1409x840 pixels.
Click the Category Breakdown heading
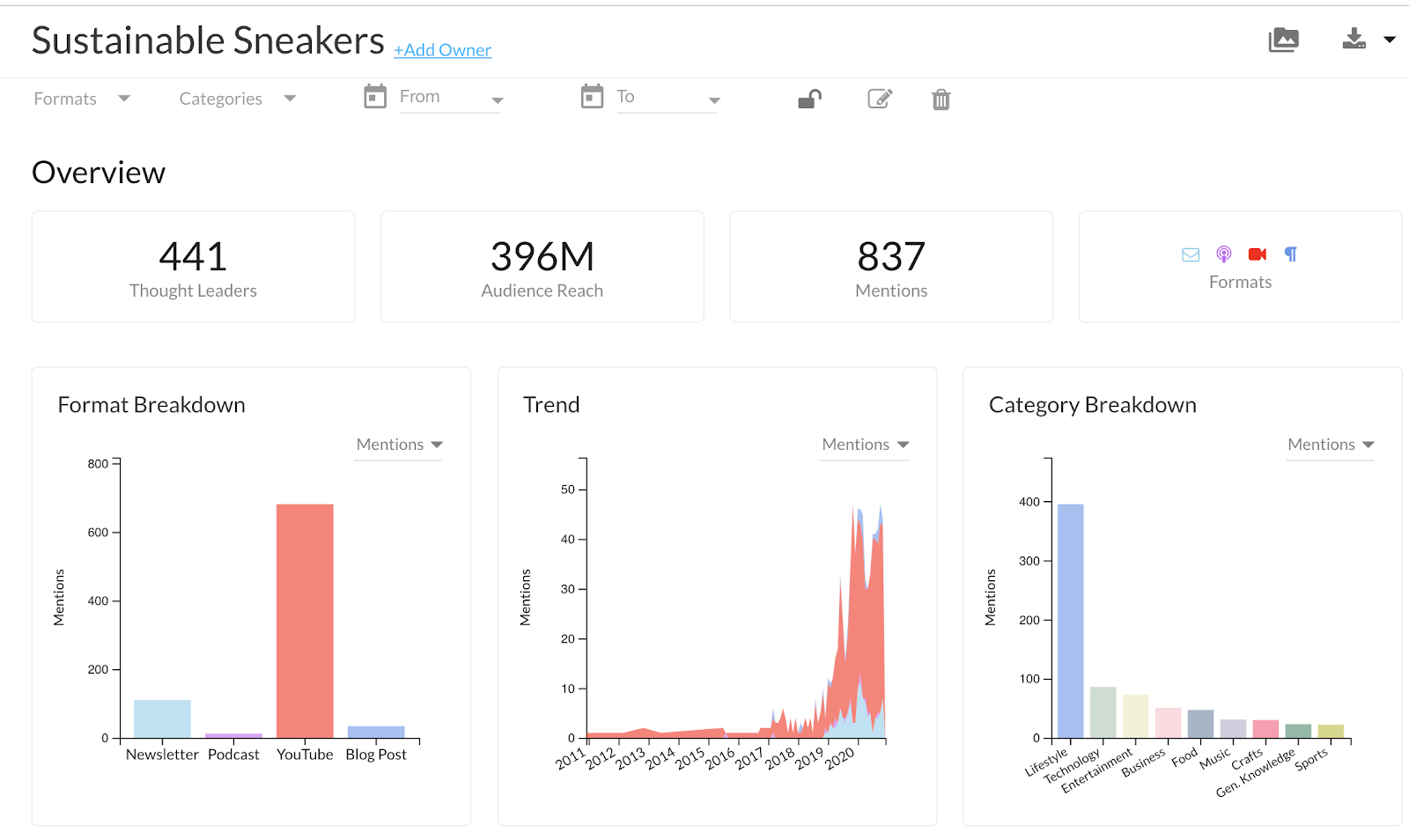[1093, 405]
